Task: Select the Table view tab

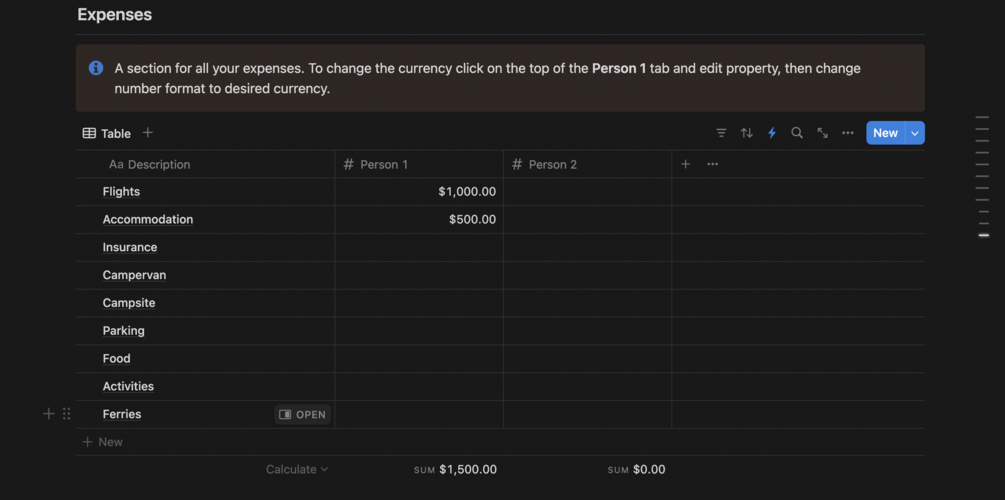Action: tap(106, 133)
